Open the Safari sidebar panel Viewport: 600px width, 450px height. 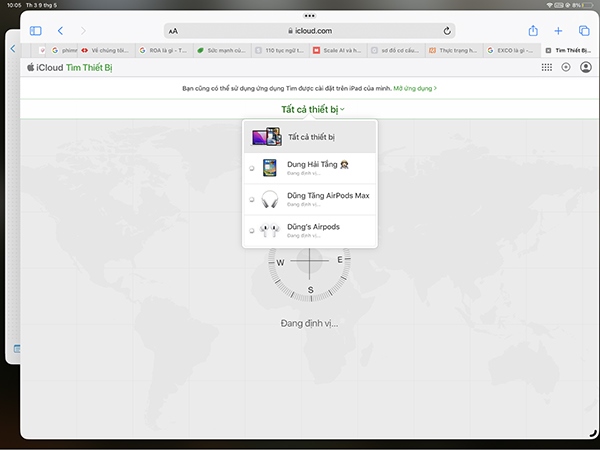(36, 31)
